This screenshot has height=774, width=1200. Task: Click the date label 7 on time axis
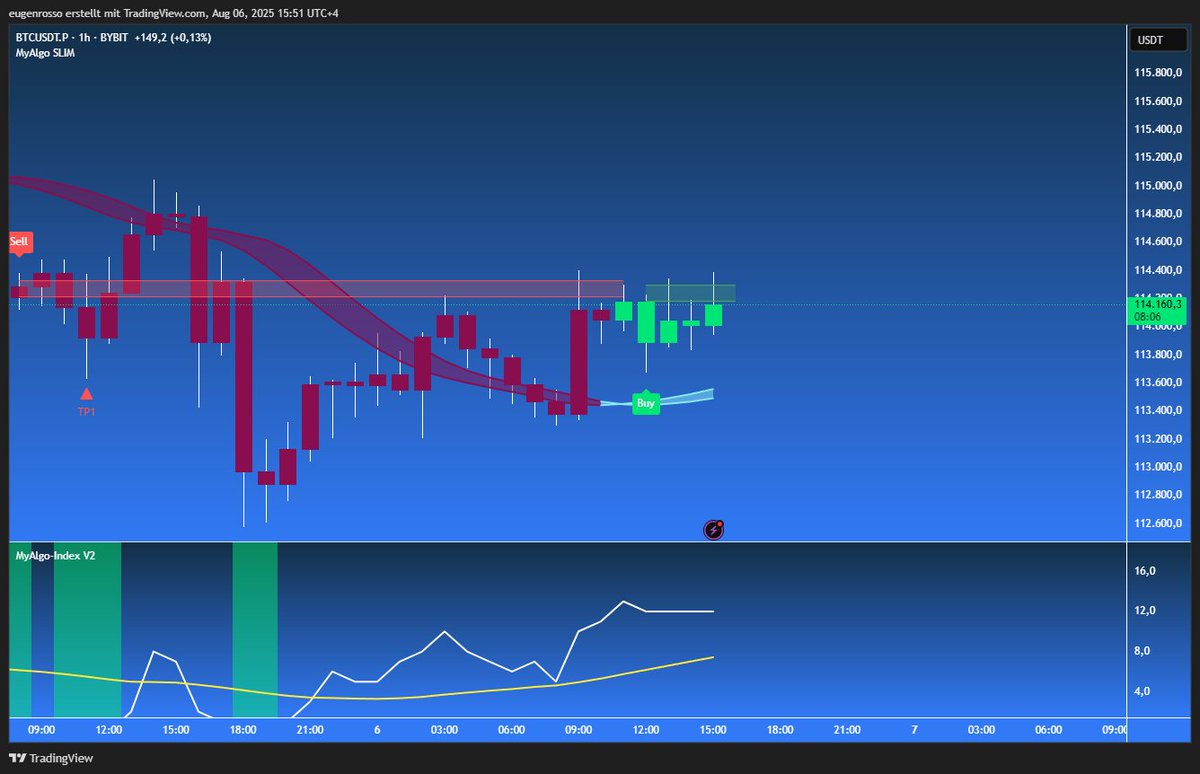coord(914,730)
